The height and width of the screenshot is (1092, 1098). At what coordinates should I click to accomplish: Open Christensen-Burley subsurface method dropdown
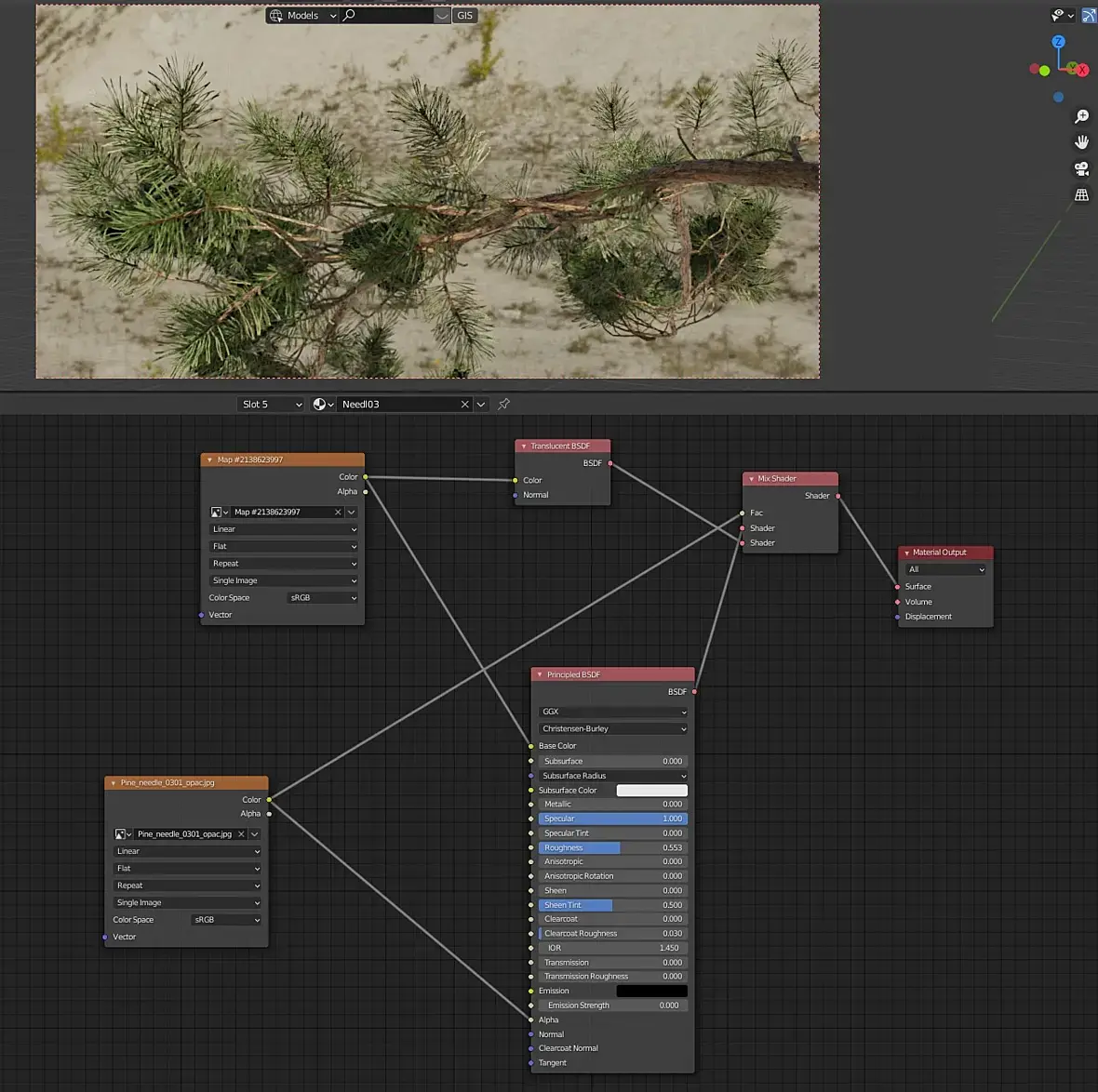pyautogui.click(x=612, y=728)
